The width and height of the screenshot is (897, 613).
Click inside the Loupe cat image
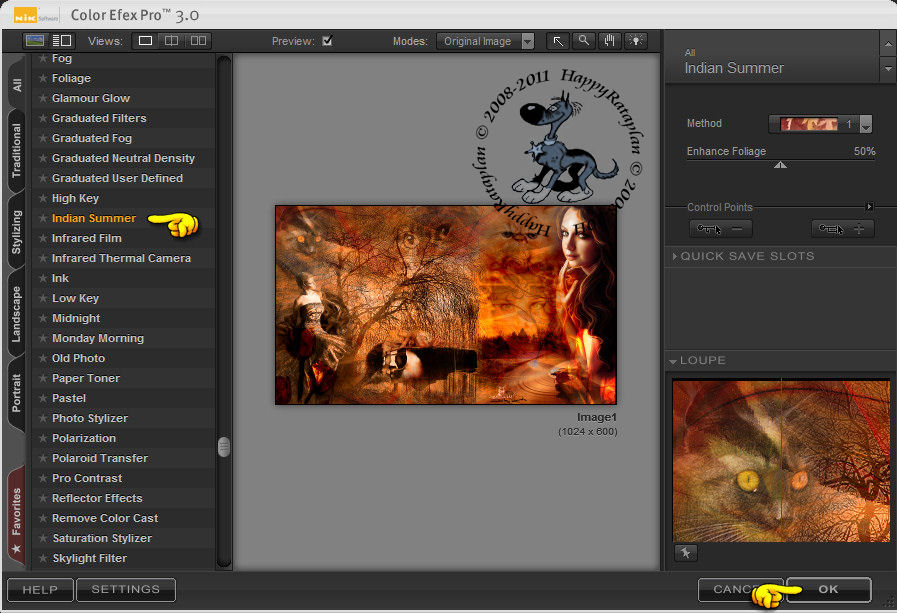pos(781,460)
